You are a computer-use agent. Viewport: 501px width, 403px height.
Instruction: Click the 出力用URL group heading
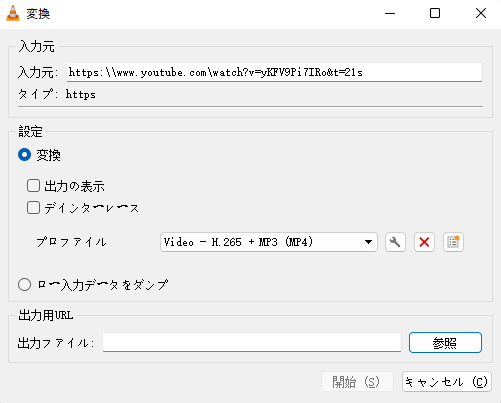(x=46, y=315)
